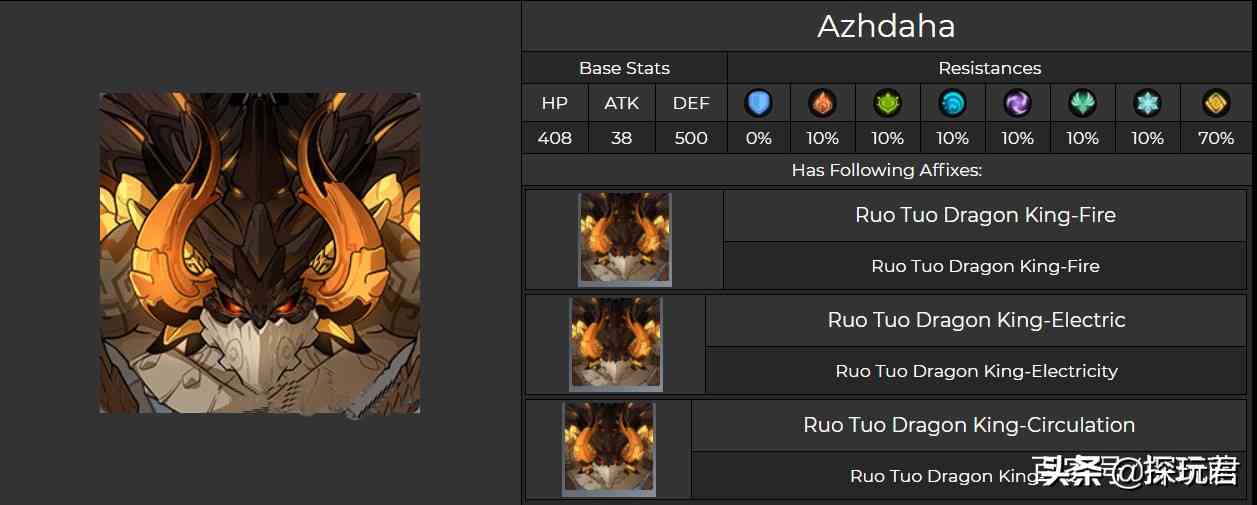Click the Azhdaha title heading
The image size is (1257, 505).
tap(886, 26)
